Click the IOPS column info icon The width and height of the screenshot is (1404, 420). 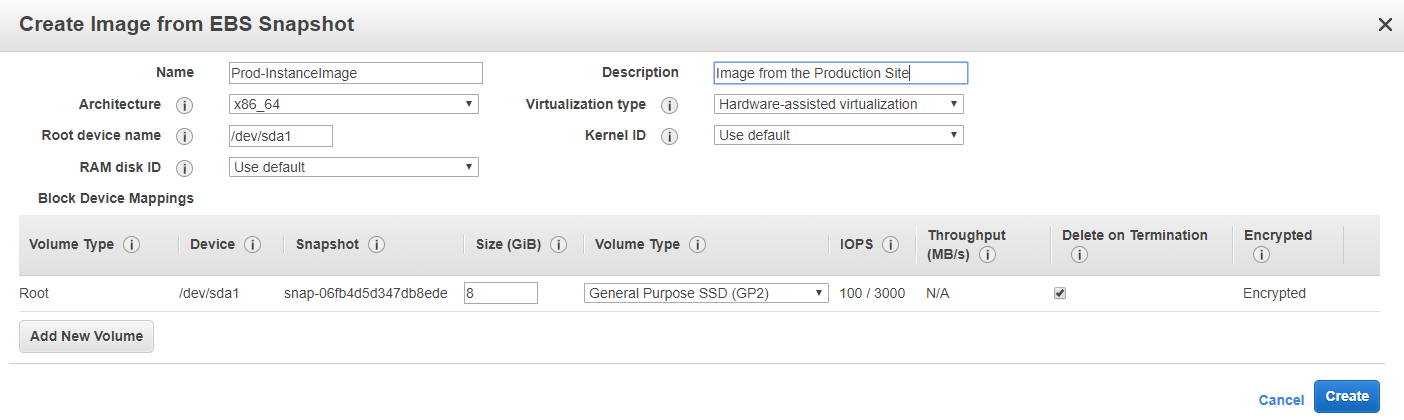(x=890, y=245)
